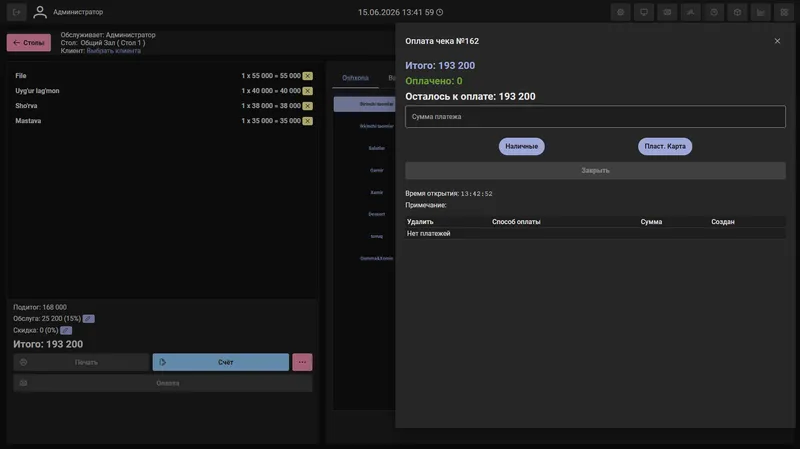Click the Нет платежей table row
This screenshot has width=800, height=449.
click(x=595, y=234)
